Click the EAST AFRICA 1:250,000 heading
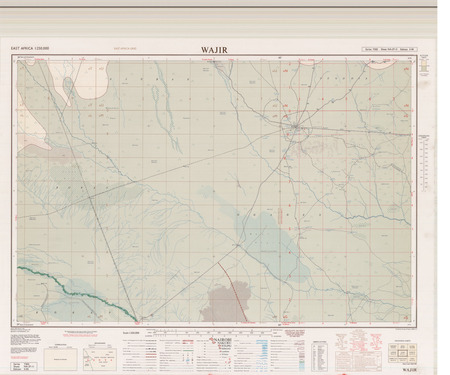Viewport: 450px width, 375px height. [30, 48]
